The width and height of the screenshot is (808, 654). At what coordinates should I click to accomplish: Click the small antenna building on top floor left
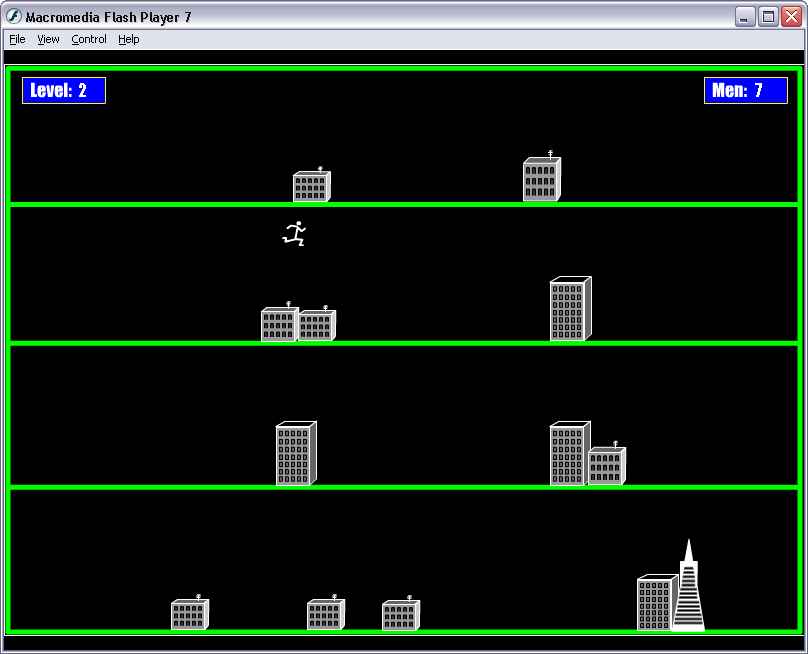click(x=312, y=185)
